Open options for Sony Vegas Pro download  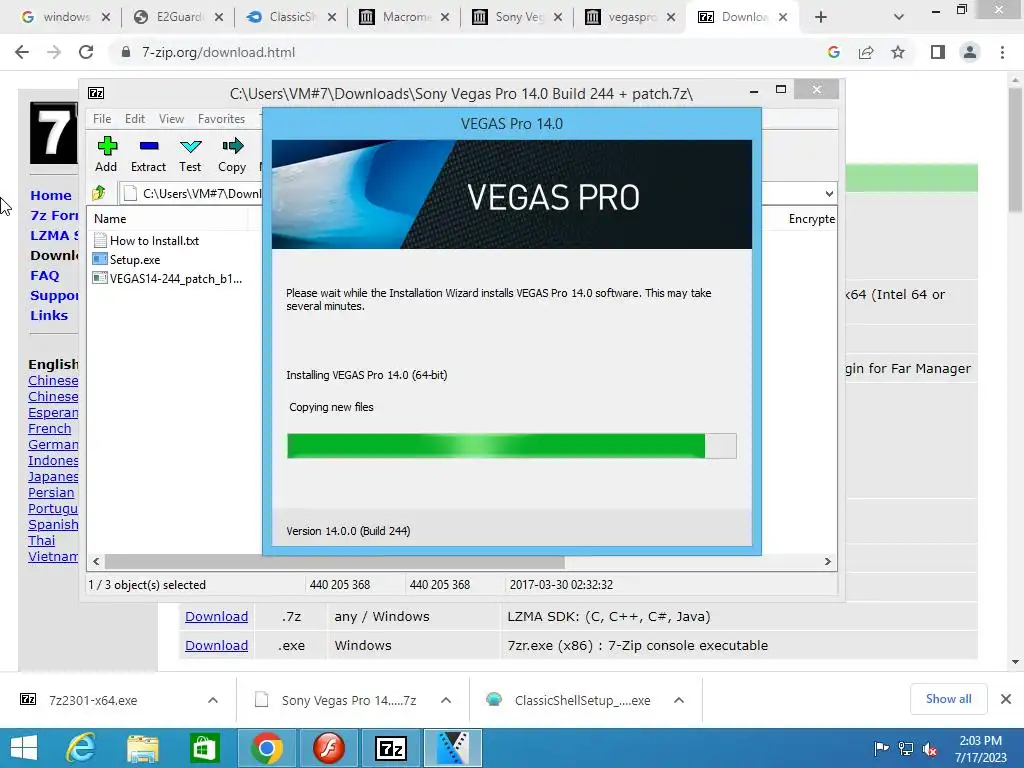coord(446,700)
